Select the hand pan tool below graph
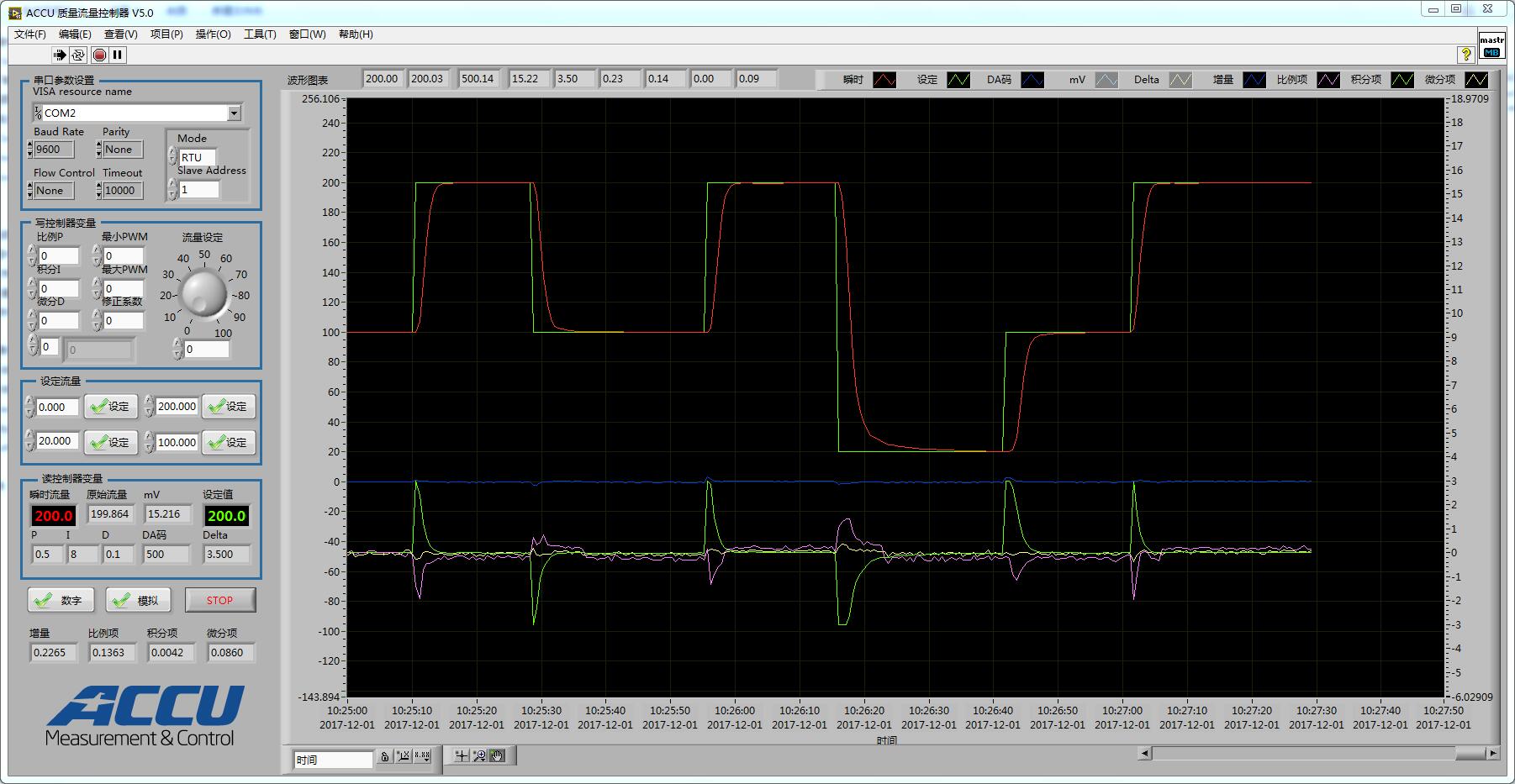 [x=497, y=755]
